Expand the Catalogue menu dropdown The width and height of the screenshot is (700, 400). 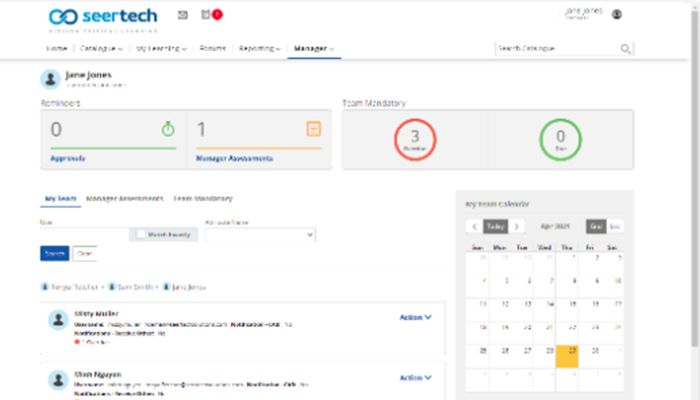tap(101, 48)
